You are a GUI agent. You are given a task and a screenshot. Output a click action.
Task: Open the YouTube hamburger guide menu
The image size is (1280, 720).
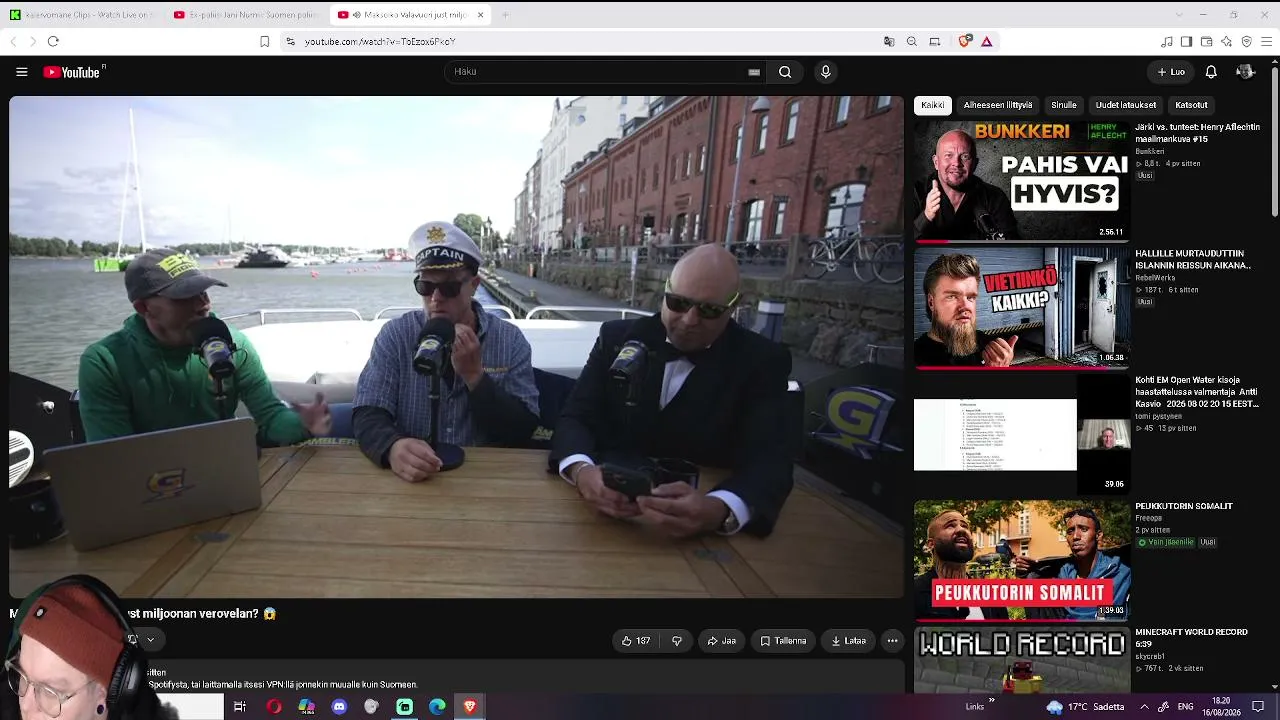21,72
